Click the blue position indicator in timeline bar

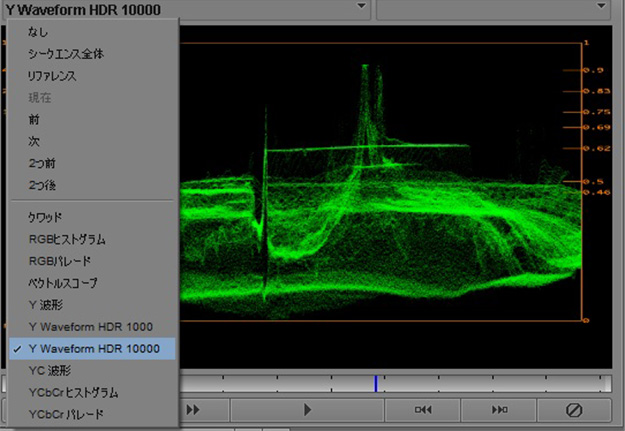pyautogui.click(x=375, y=384)
